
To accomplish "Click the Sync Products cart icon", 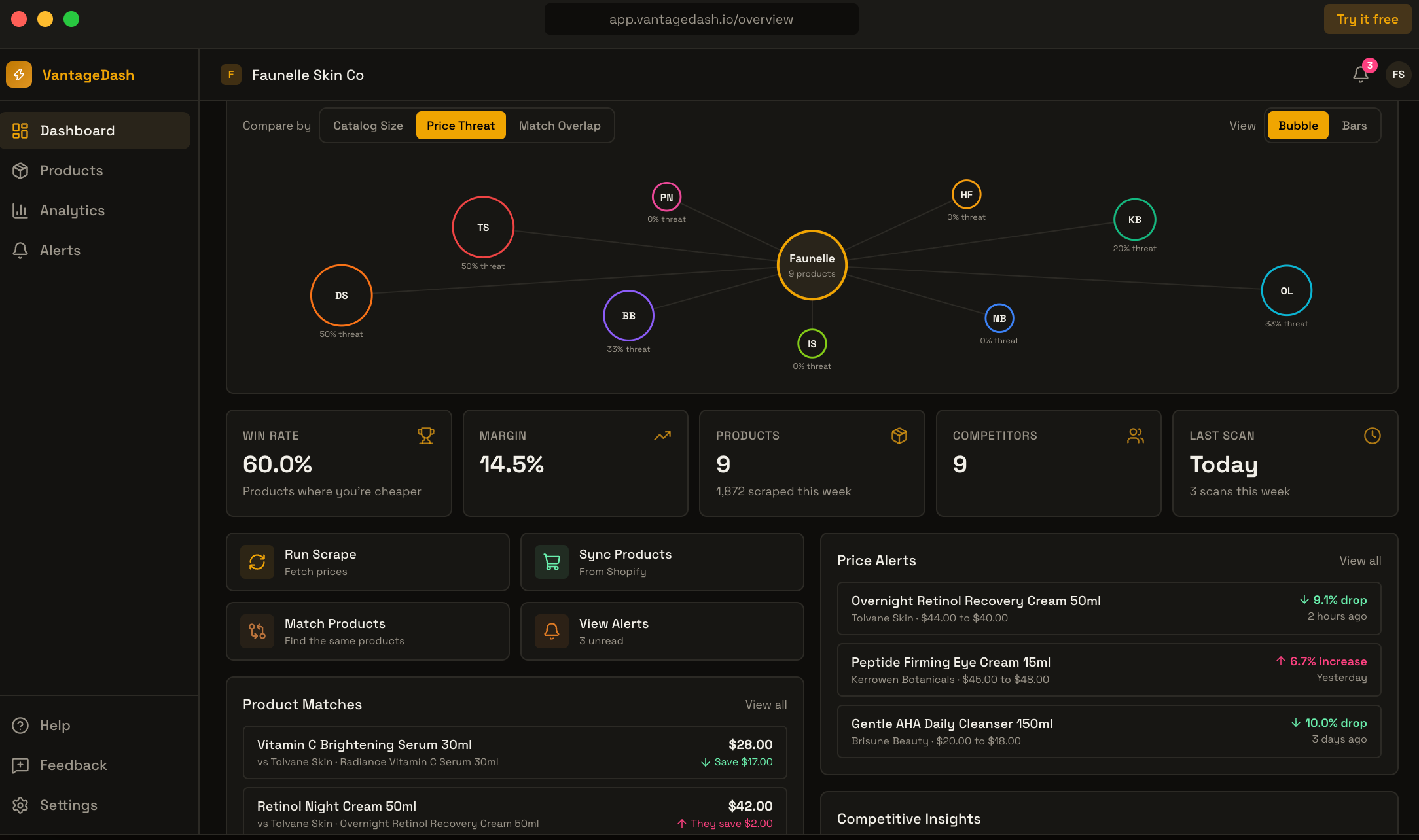I will pyautogui.click(x=552, y=562).
